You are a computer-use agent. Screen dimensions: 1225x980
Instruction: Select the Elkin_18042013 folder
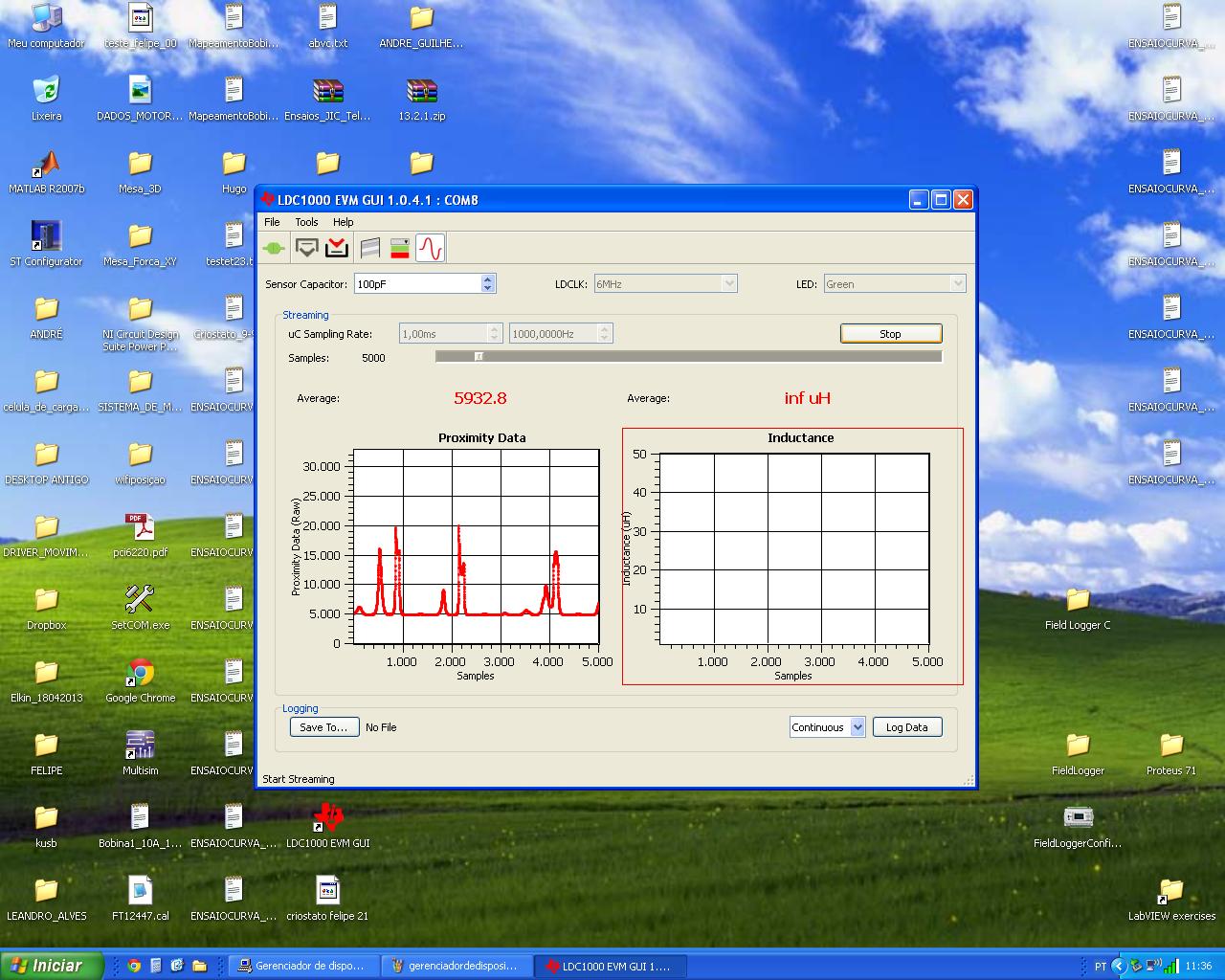pyautogui.click(x=46, y=682)
